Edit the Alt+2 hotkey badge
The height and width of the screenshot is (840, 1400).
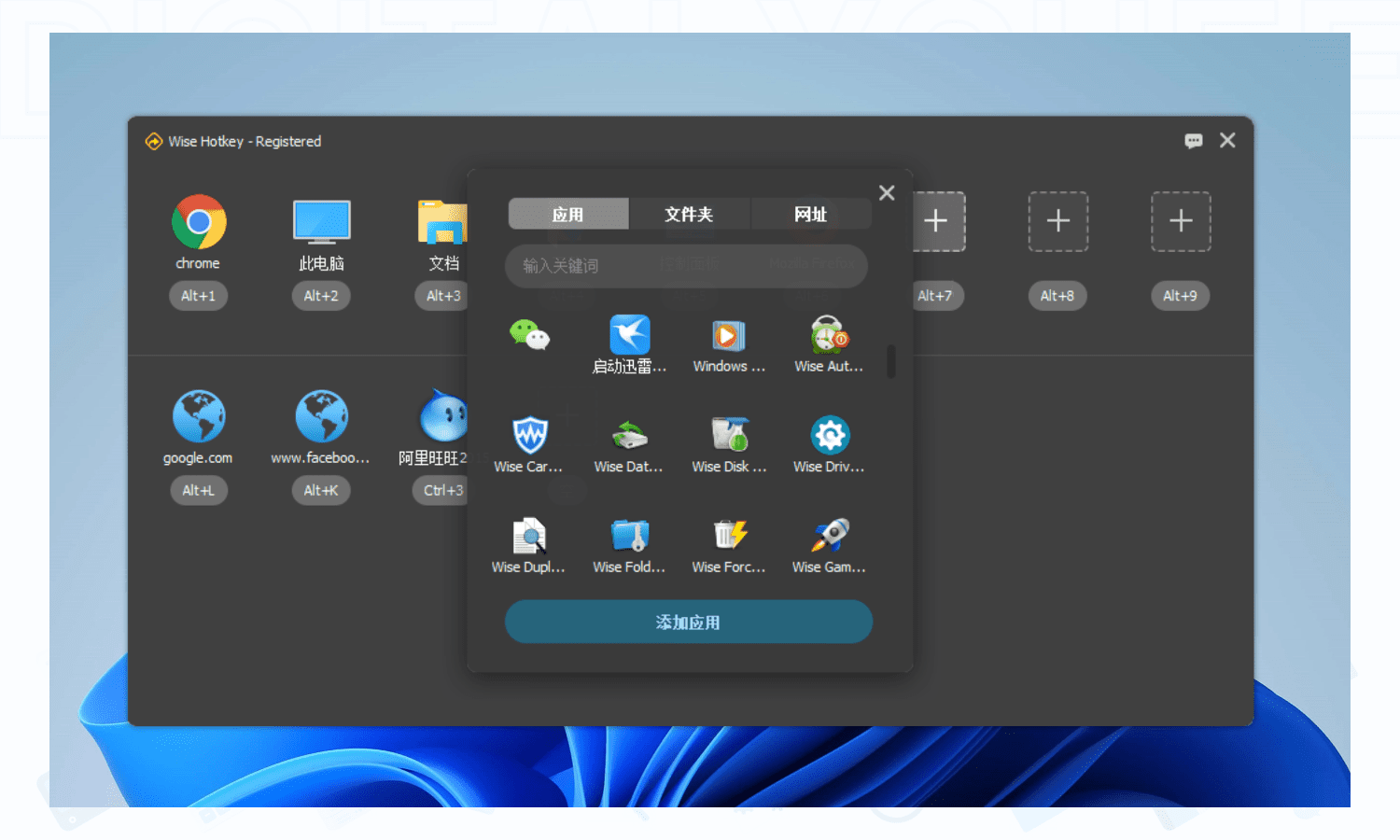(x=321, y=296)
